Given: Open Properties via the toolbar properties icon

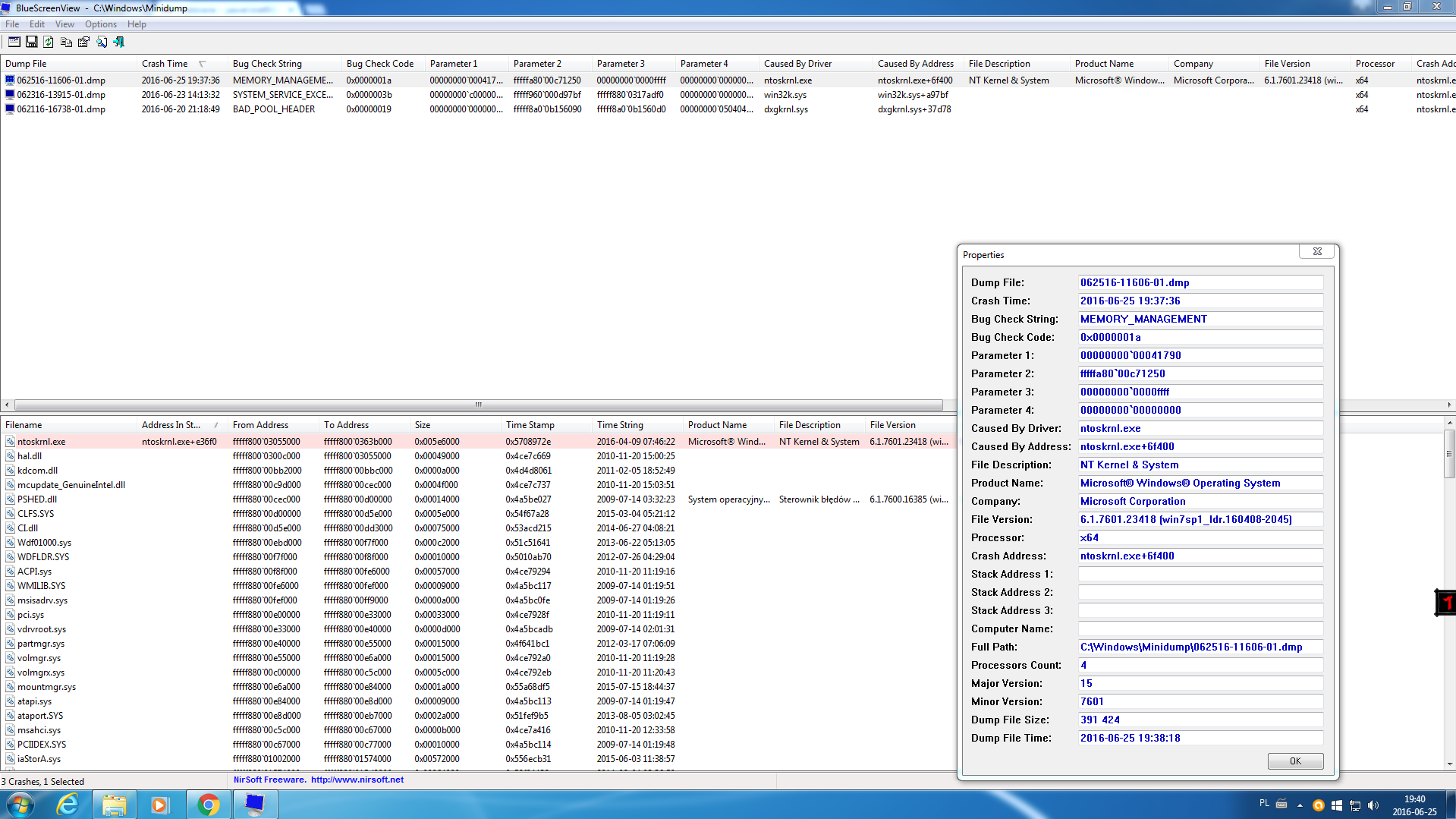Looking at the screenshot, I should [83, 42].
